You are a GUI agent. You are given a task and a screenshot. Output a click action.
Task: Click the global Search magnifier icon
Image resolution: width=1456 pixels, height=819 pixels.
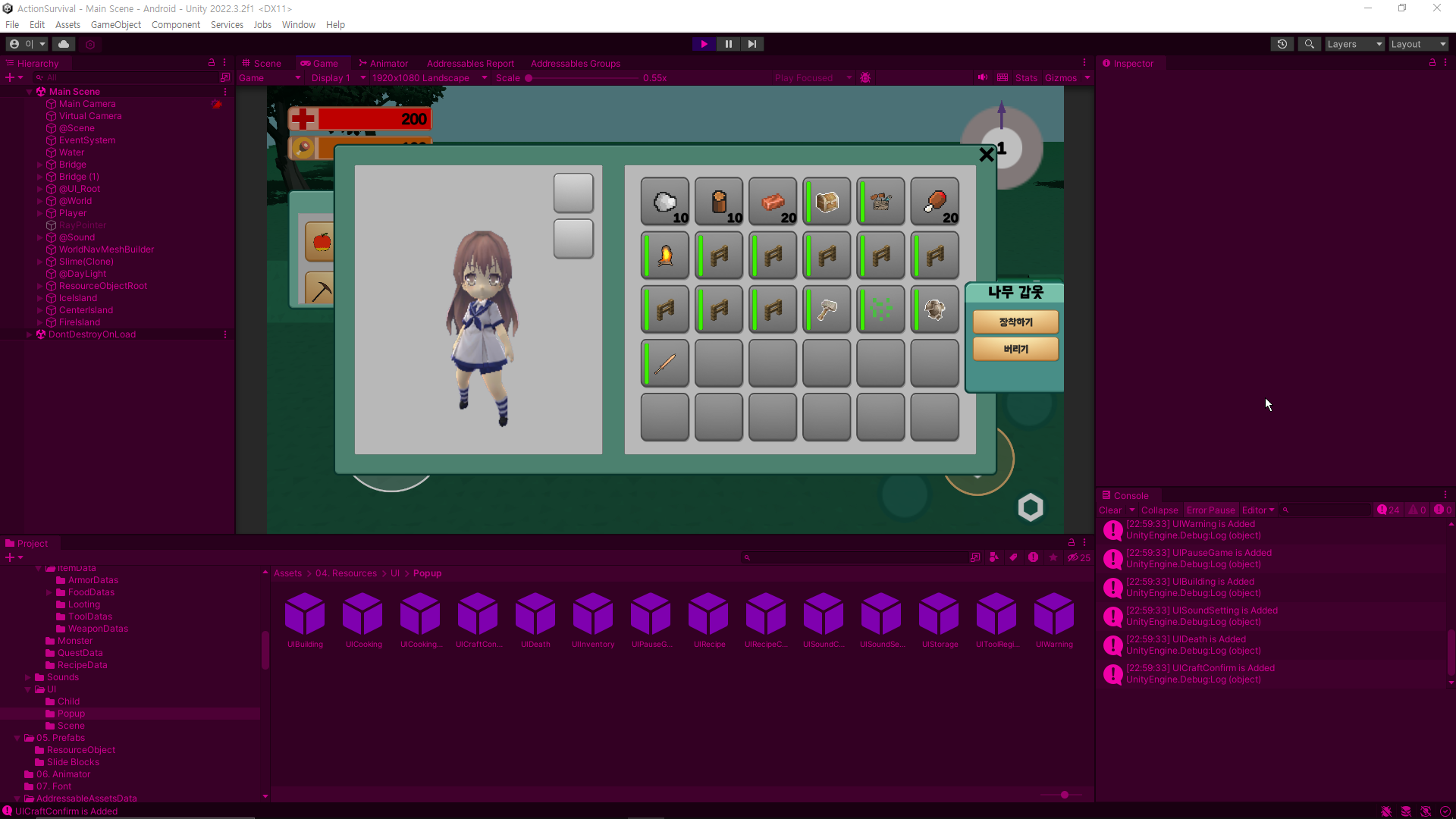pos(1309,44)
